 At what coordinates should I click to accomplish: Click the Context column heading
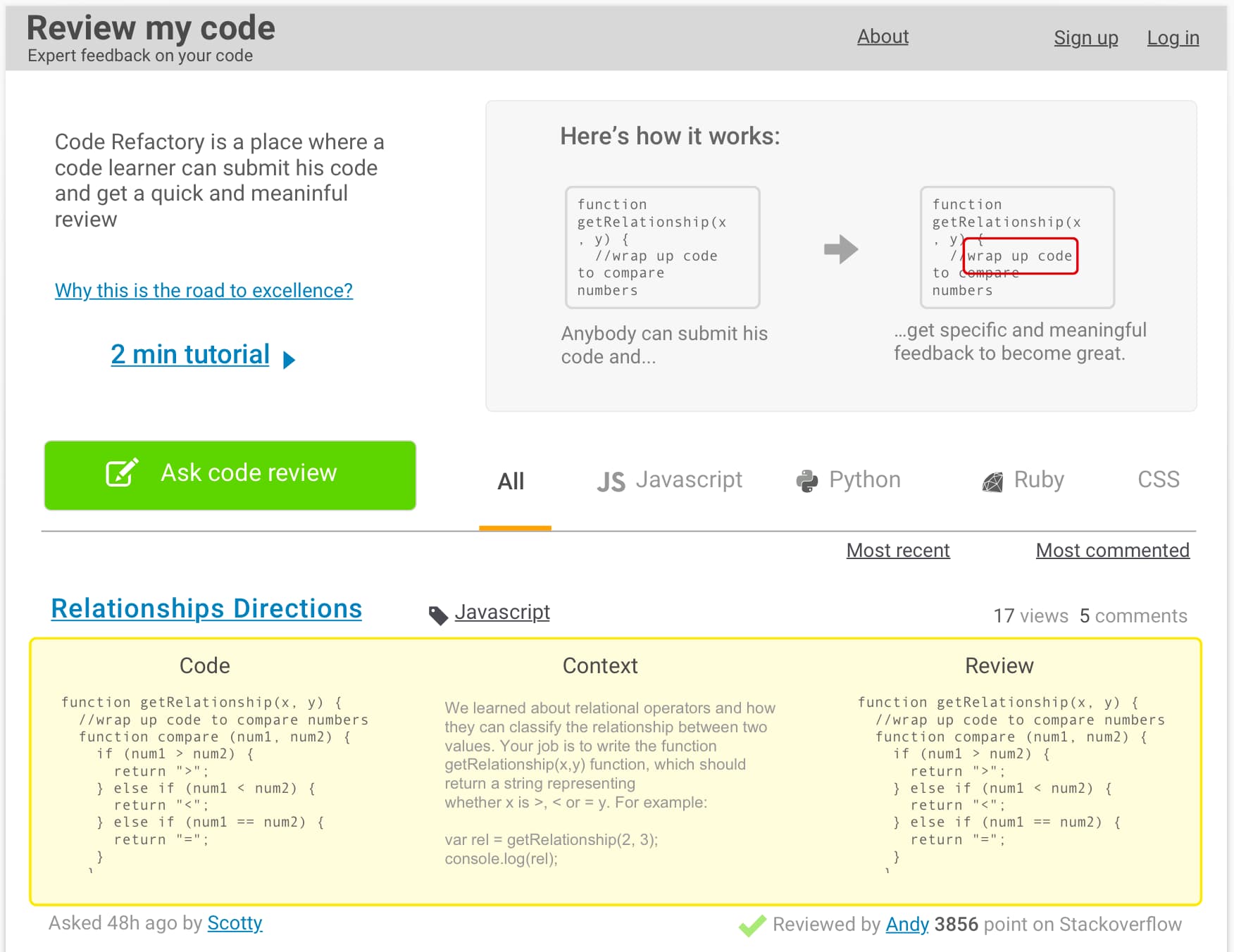(x=600, y=665)
